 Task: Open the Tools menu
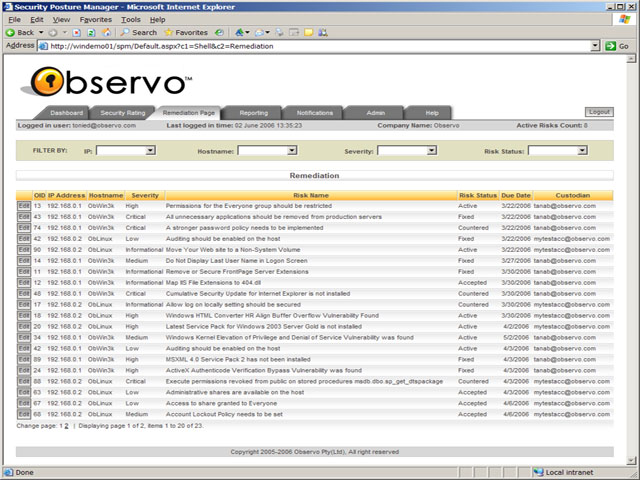(x=131, y=20)
